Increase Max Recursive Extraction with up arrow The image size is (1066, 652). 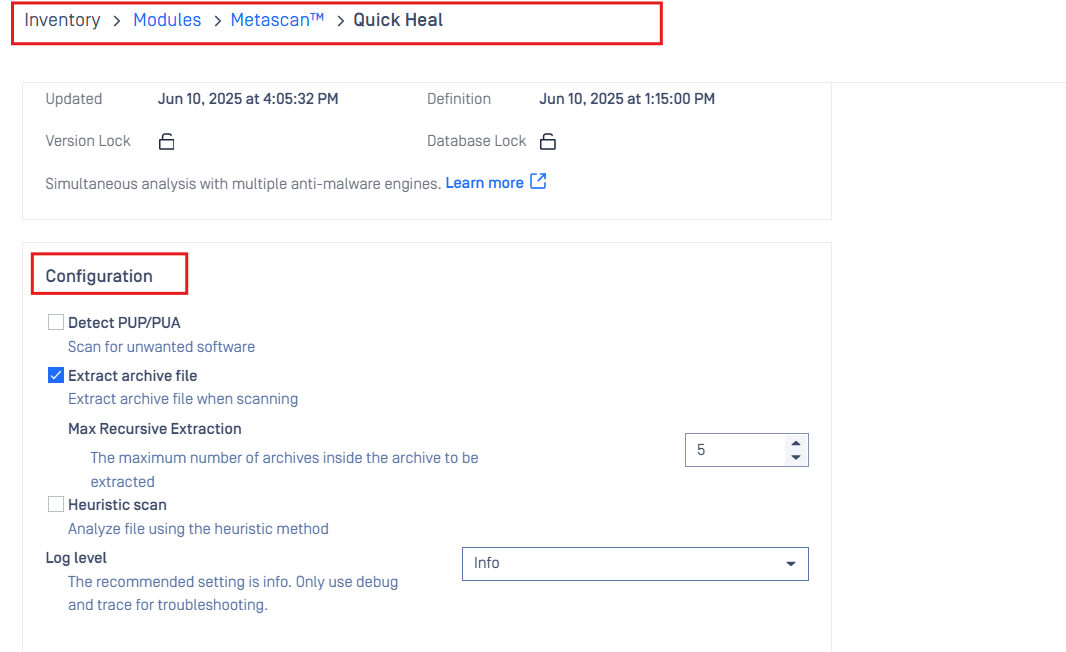click(x=795, y=443)
